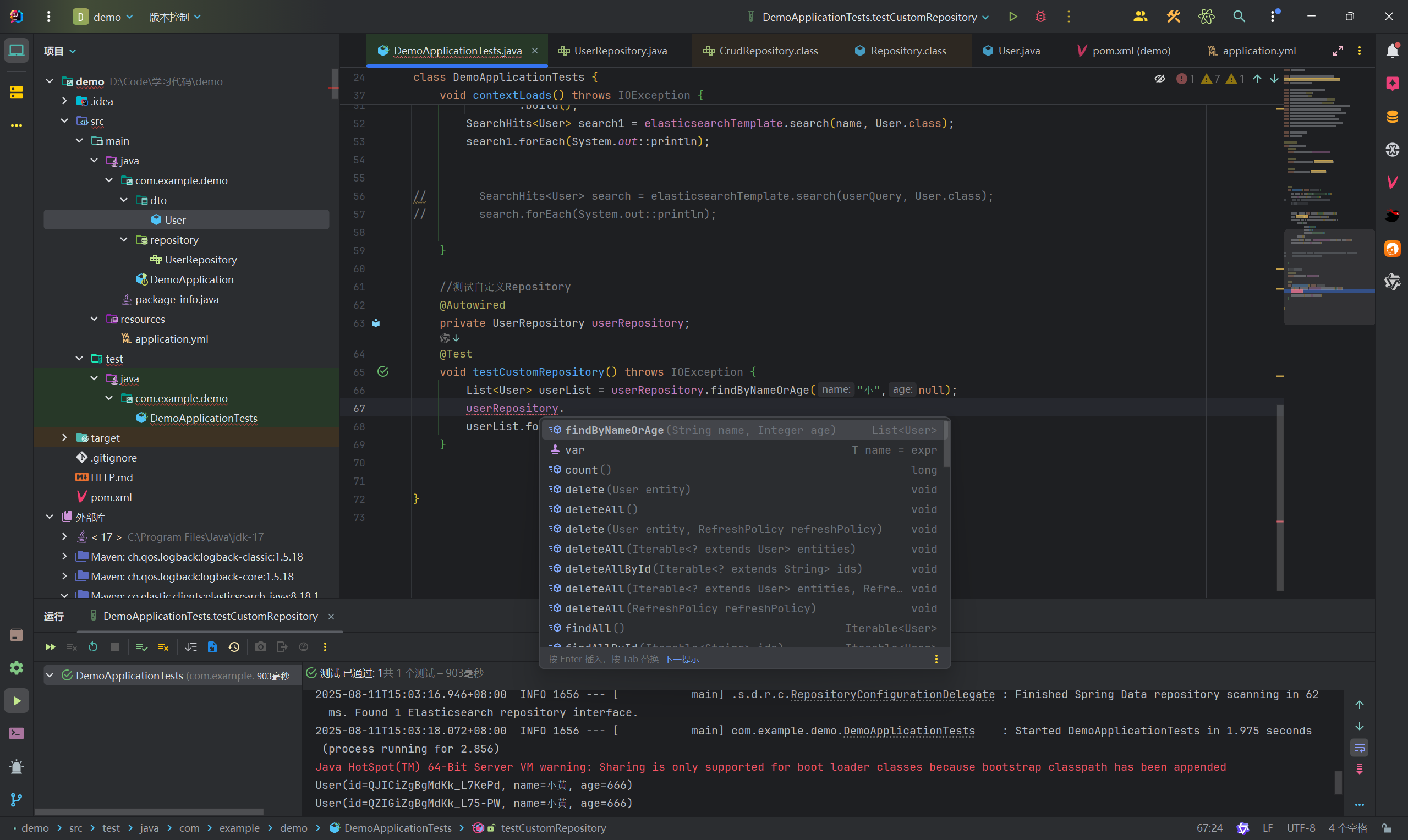Open the run configuration dropdown
Screen dimensions: 1408x840
coord(868,17)
